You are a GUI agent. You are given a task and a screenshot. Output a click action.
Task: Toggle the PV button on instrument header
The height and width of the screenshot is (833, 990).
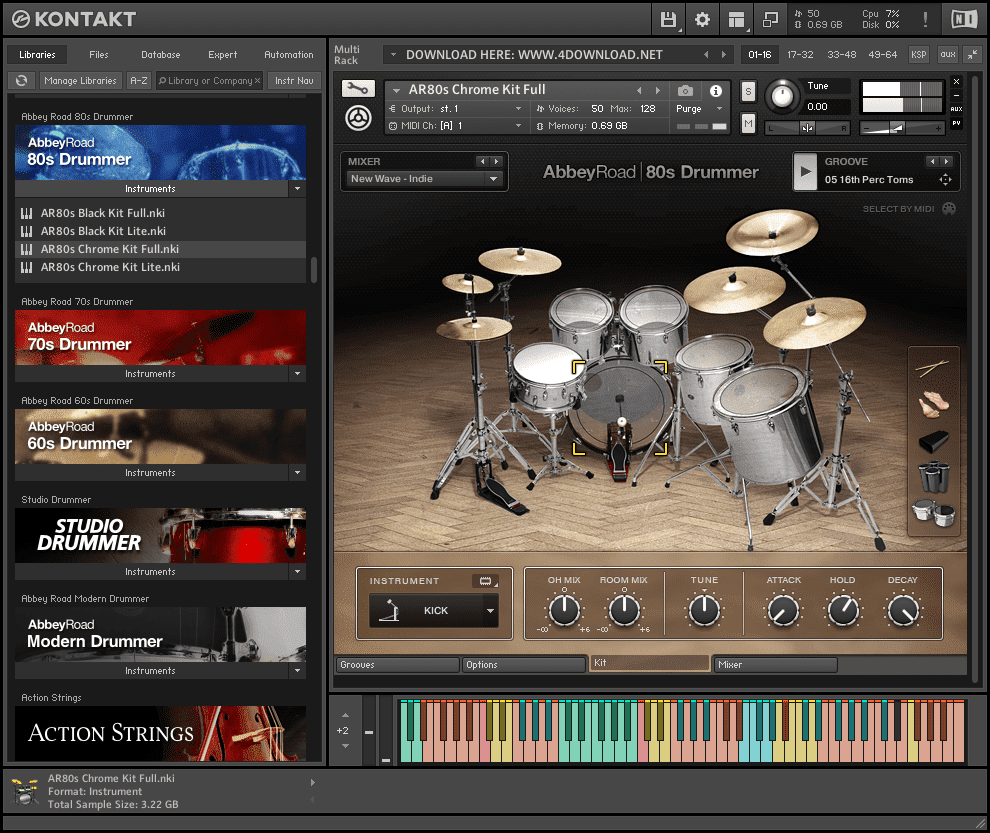click(956, 123)
